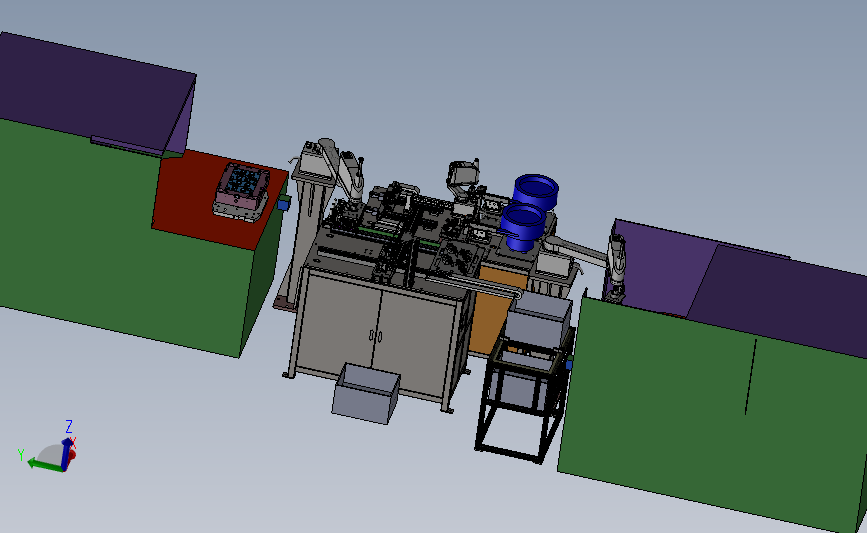The image size is (867, 533).
Task: Click the blue Z axis of the triad
Action: [67, 453]
